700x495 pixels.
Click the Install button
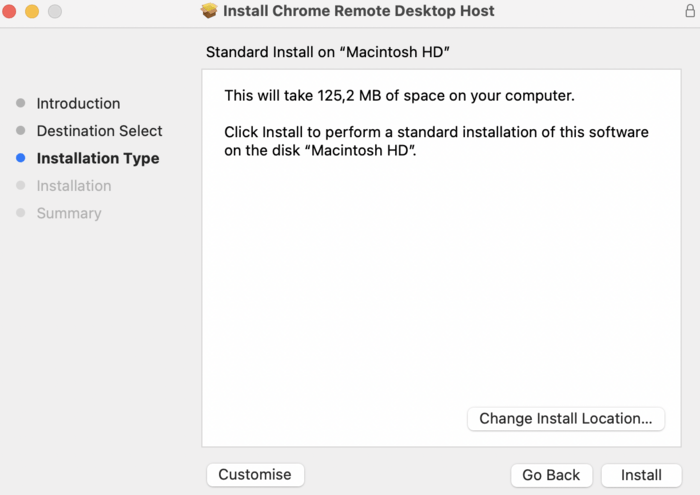coord(641,475)
